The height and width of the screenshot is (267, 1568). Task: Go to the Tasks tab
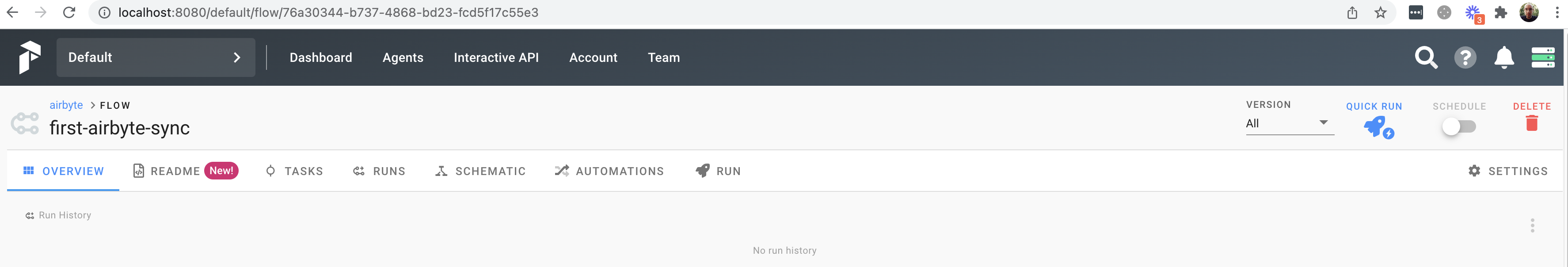point(295,172)
